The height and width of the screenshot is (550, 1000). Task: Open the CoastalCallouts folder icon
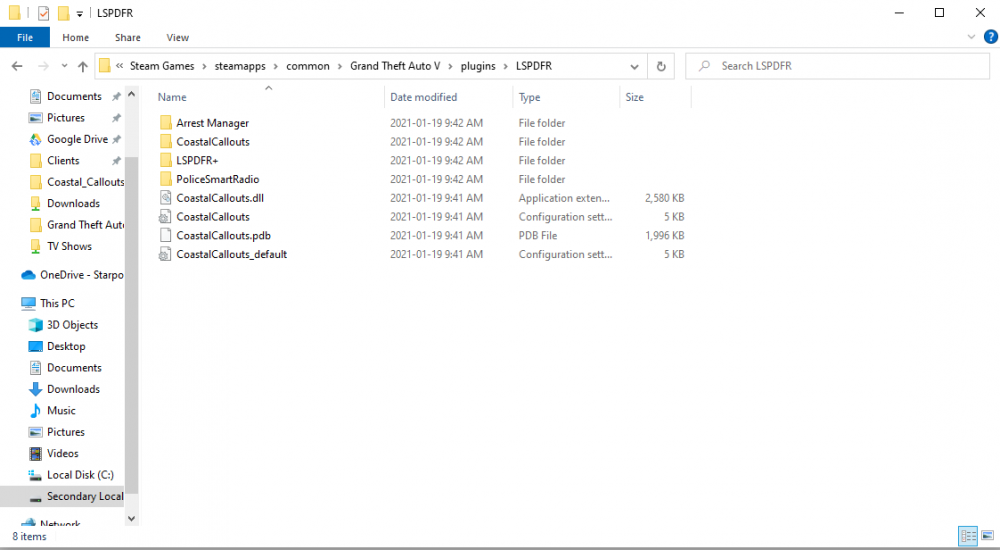[x=166, y=142]
